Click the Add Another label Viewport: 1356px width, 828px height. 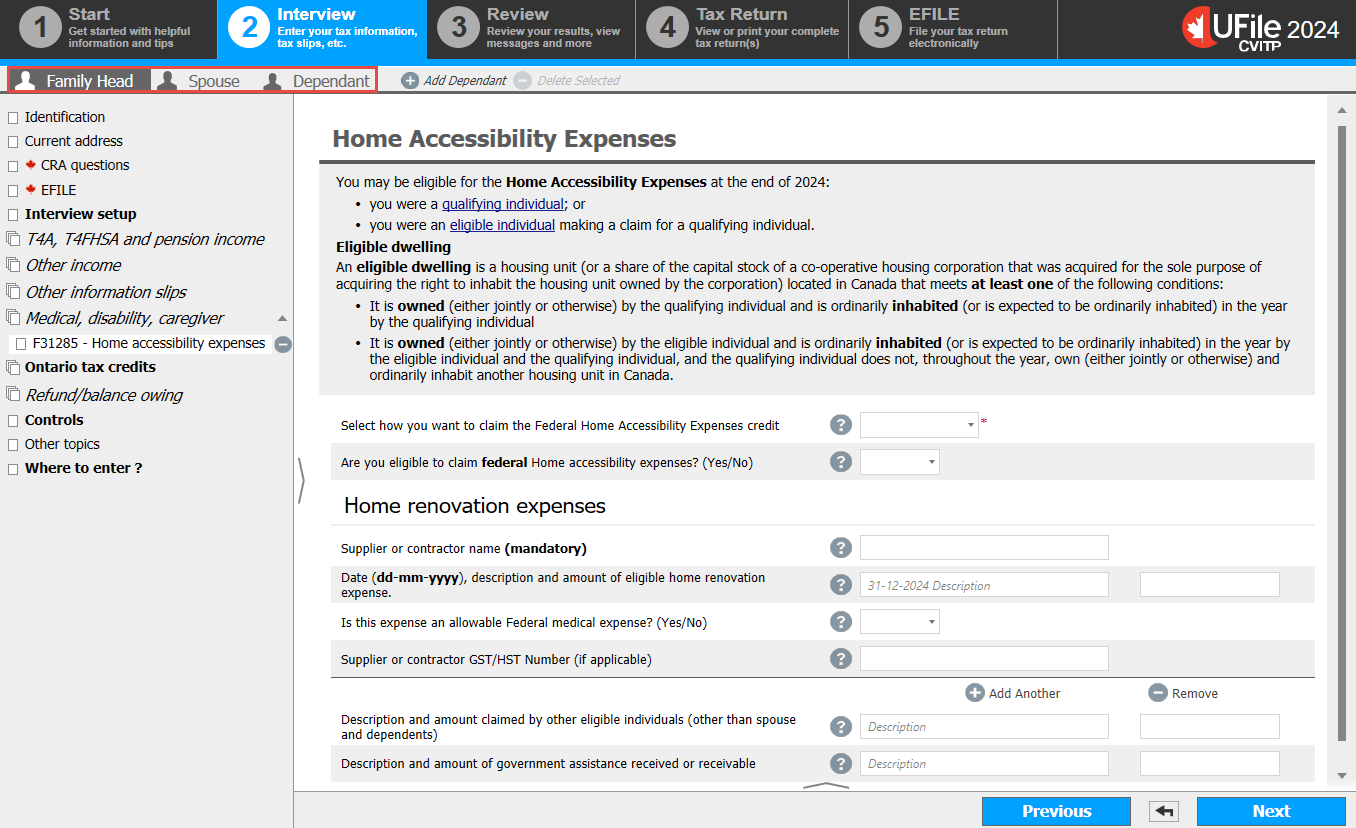1024,693
